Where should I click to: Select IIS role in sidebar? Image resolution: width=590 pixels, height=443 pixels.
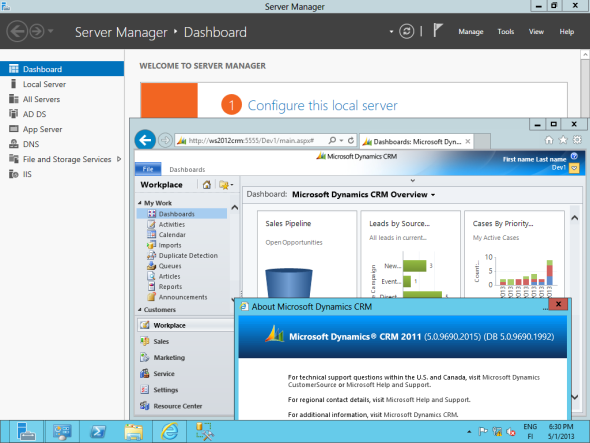[27, 174]
